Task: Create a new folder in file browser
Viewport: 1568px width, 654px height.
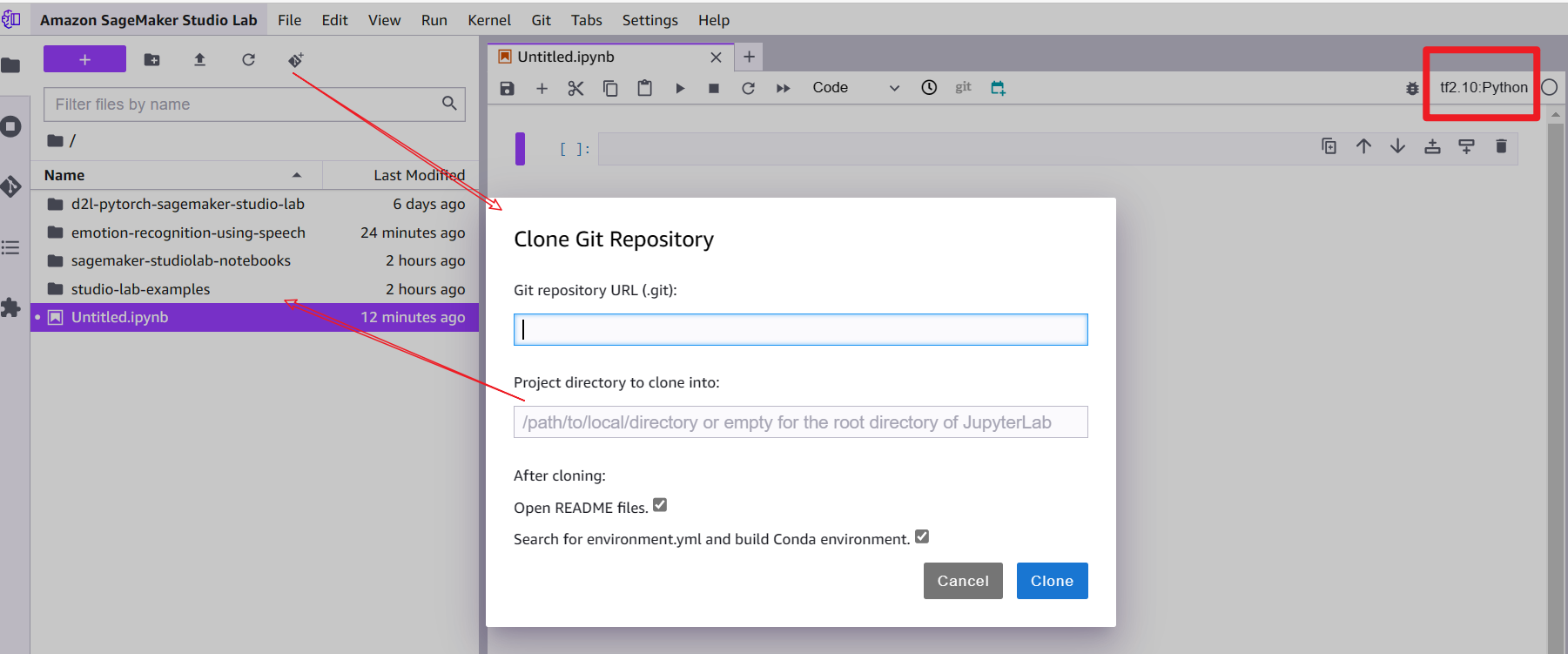Action: [151, 59]
